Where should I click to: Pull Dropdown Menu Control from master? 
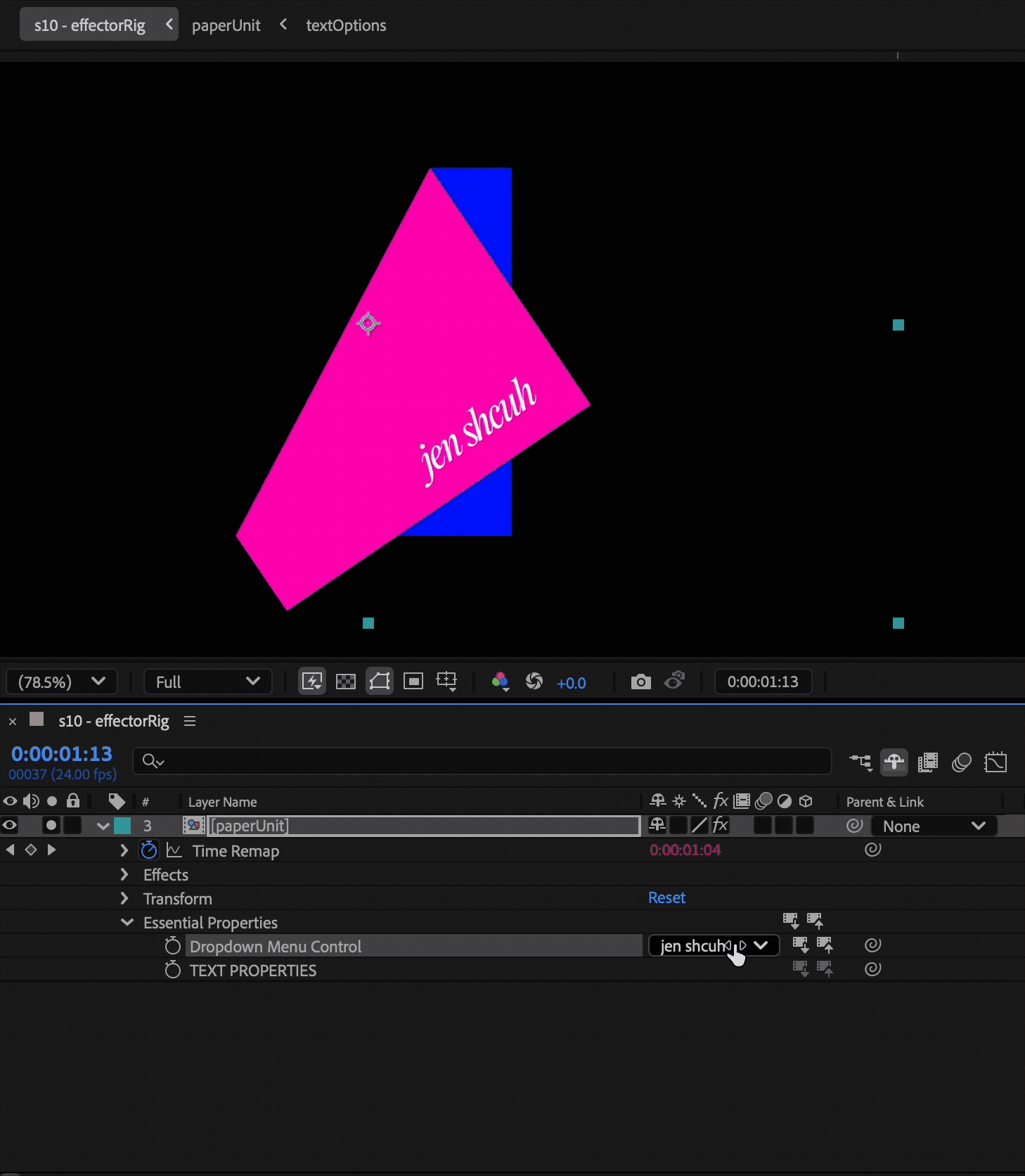pos(801,945)
